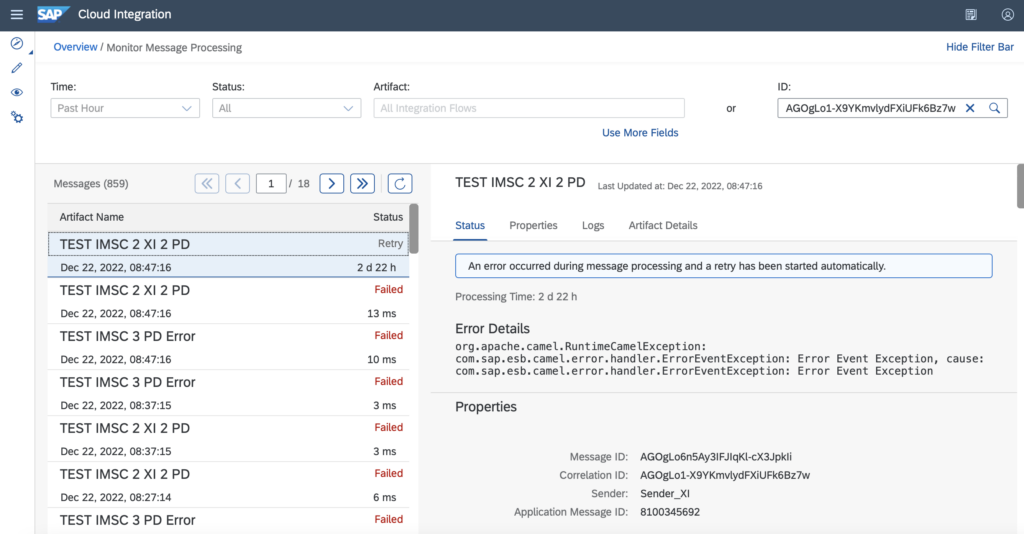Click Hide Filter Bar link

[x=979, y=47]
